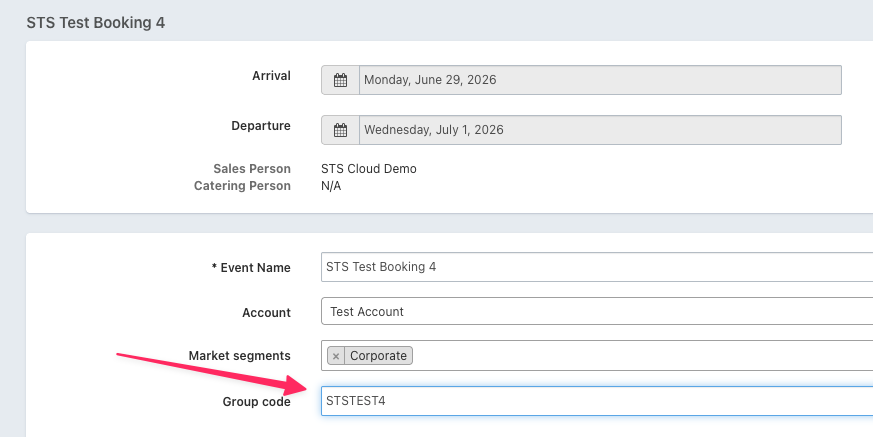
Task: Click the N/A Catering Person value
Action: click(x=331, y=186)
